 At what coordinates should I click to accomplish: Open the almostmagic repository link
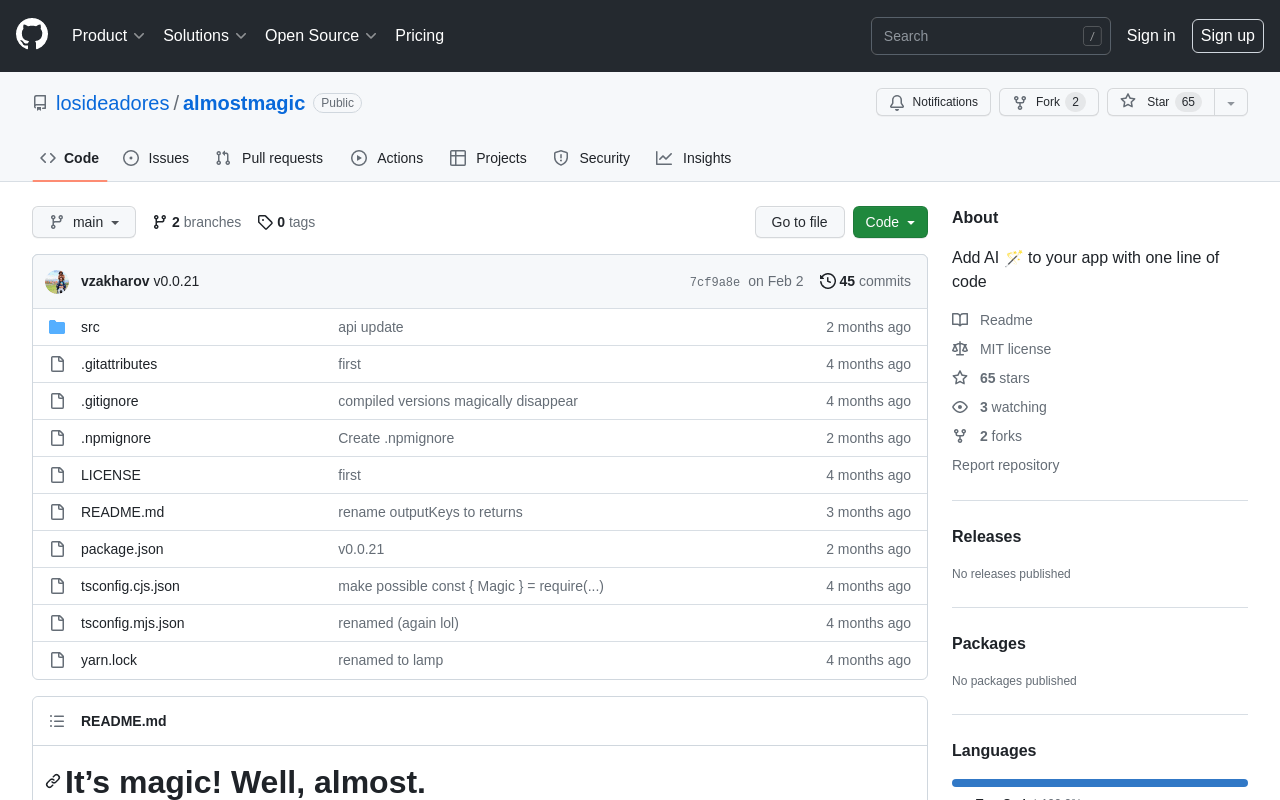(x=244, y=103)
